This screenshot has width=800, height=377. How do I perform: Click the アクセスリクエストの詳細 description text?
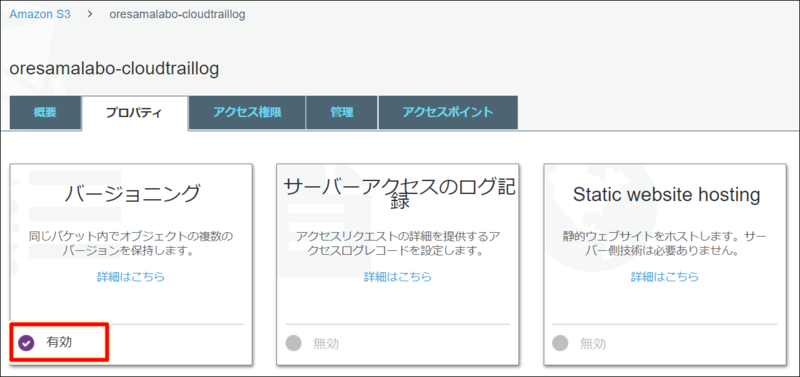click(398, 244)
